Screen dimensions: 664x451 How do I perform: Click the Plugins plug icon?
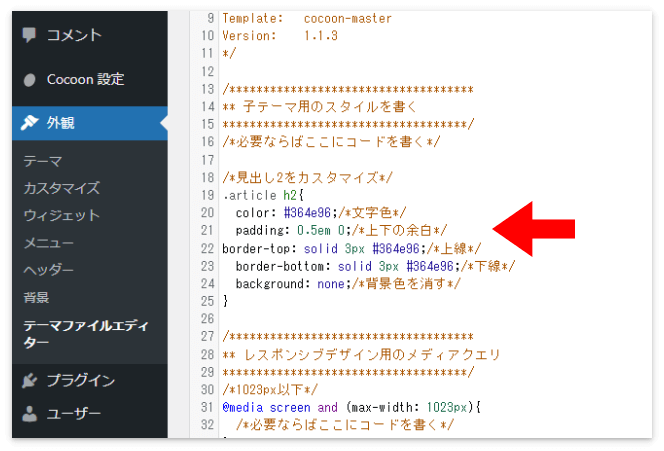tap(30, 380)
